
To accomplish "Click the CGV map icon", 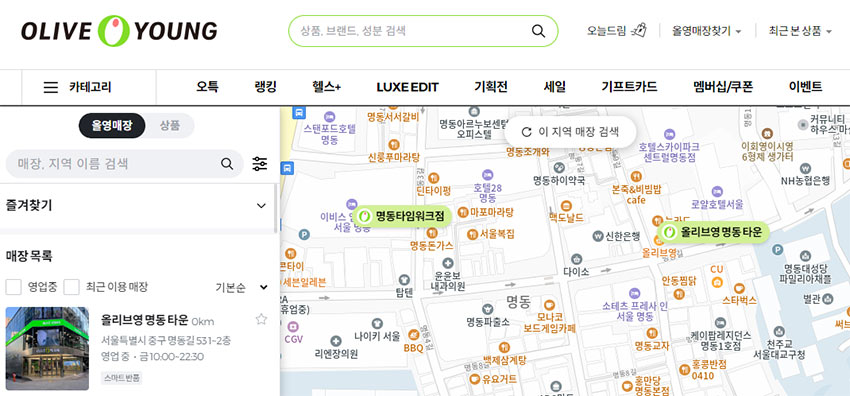I will coord(293,327).
